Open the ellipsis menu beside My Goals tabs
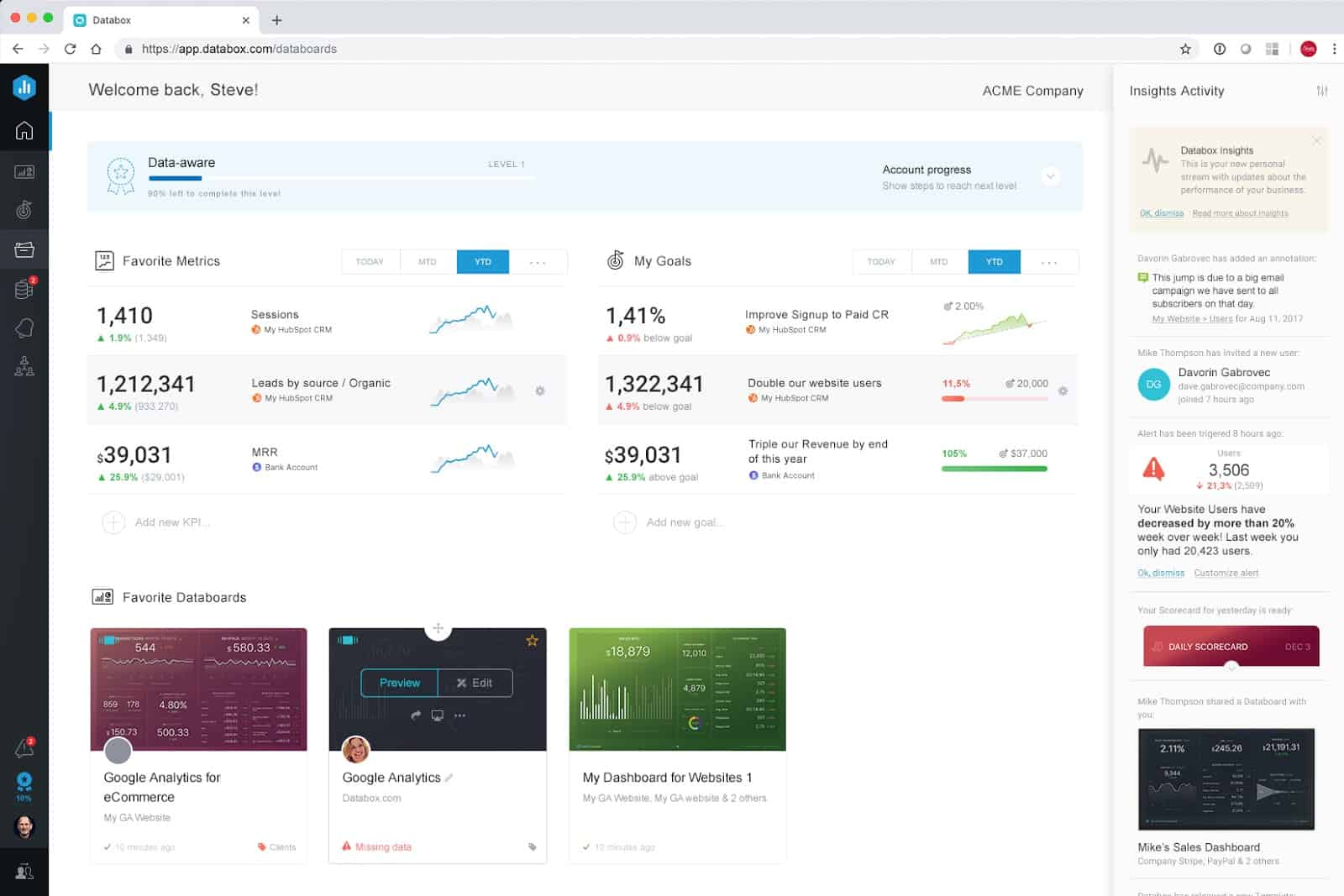This screenshot has height=896, width=1344. coord(1050,261)
